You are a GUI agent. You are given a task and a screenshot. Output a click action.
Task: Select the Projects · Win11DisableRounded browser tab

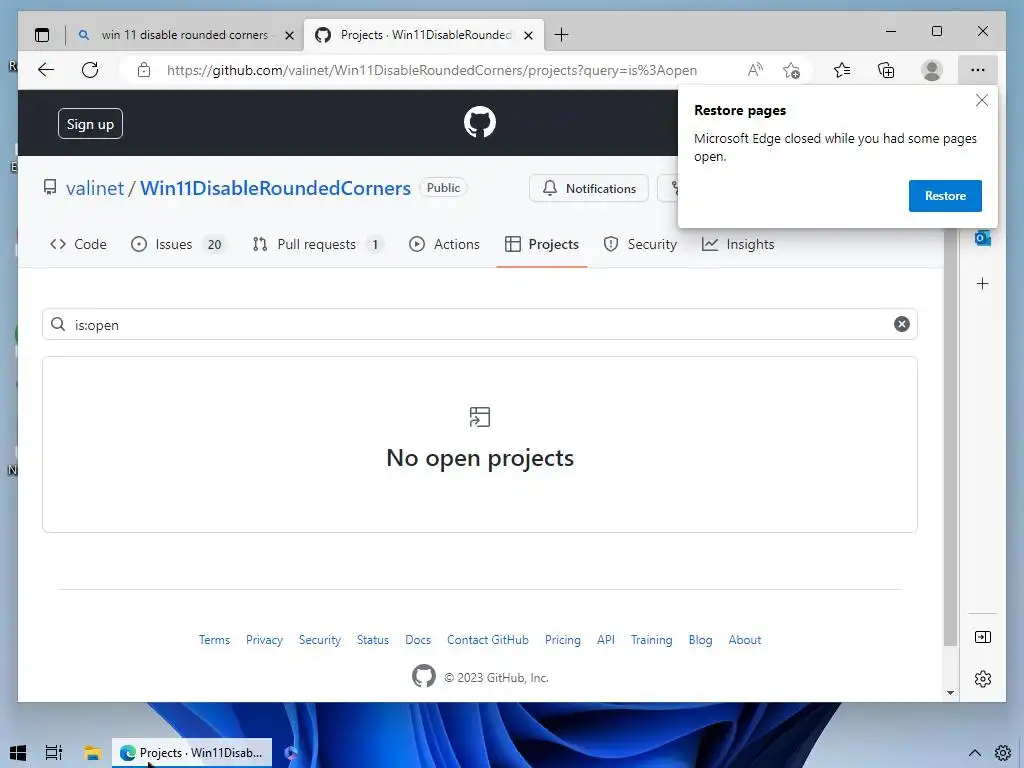424,35
